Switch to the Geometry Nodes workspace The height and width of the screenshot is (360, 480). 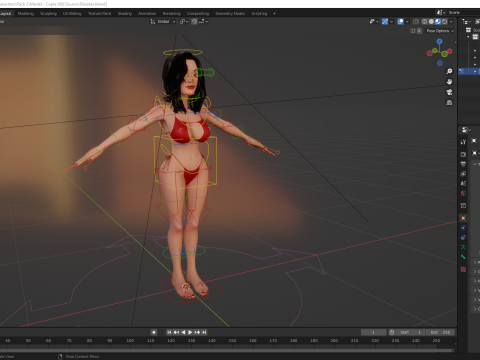pyautogui.click(x=230, y=13)
